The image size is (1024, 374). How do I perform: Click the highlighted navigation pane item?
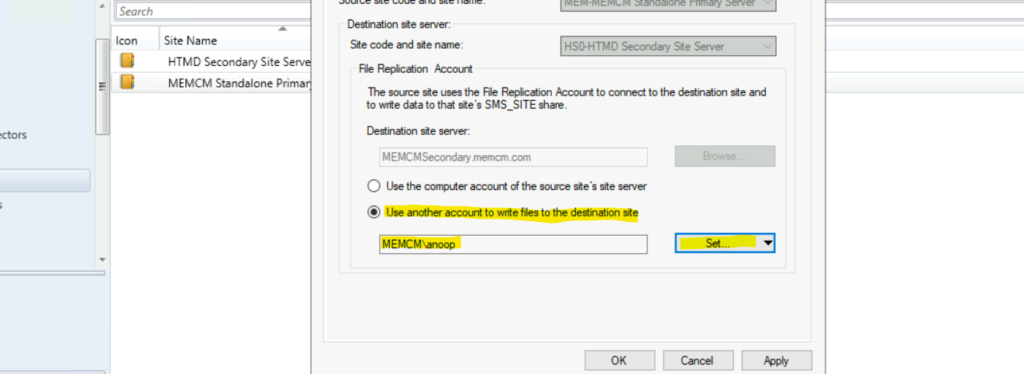pos(45,181)
